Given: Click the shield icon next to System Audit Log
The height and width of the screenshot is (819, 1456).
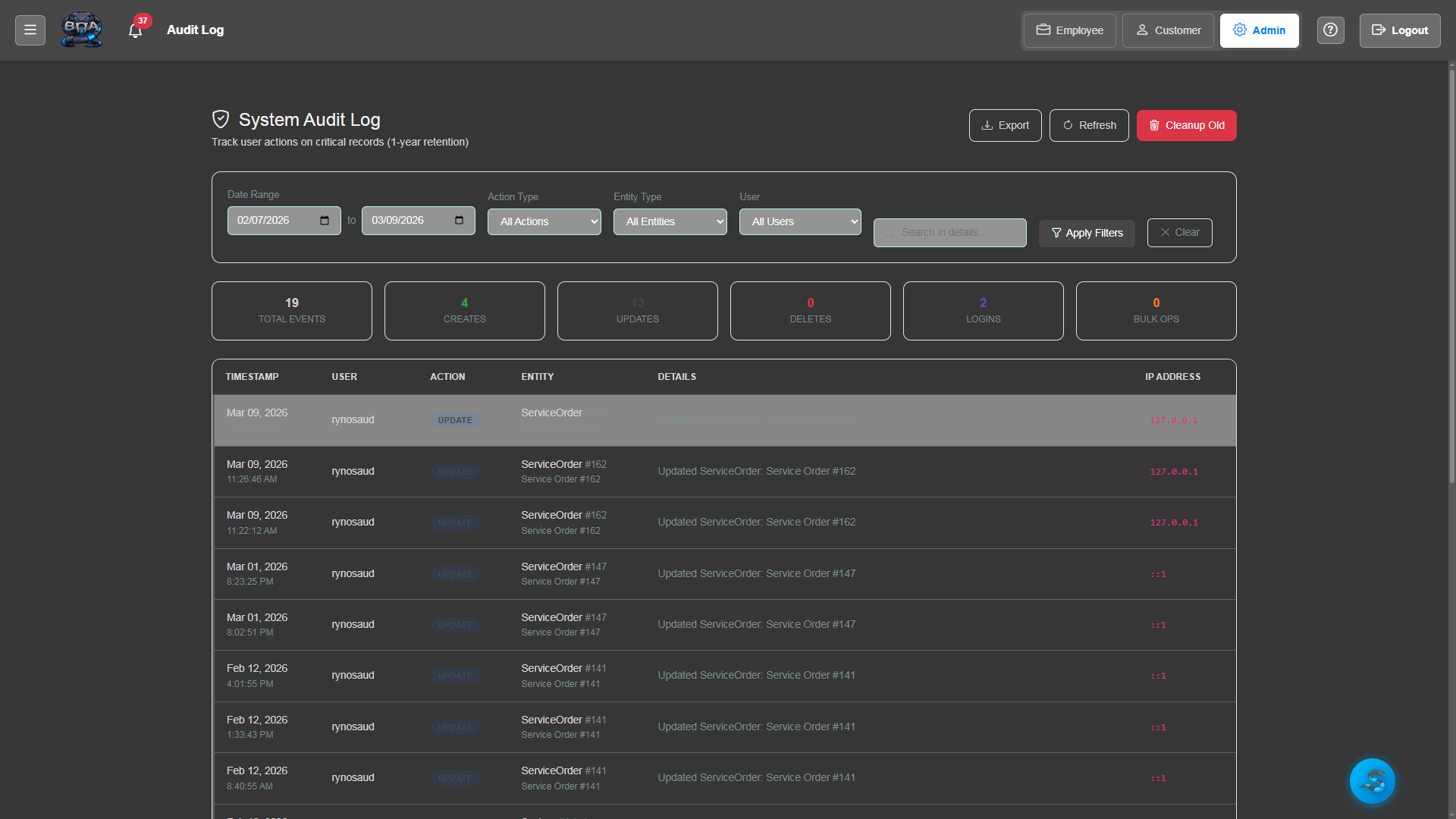Looking at the screenshot, I should tap(220, 119).
